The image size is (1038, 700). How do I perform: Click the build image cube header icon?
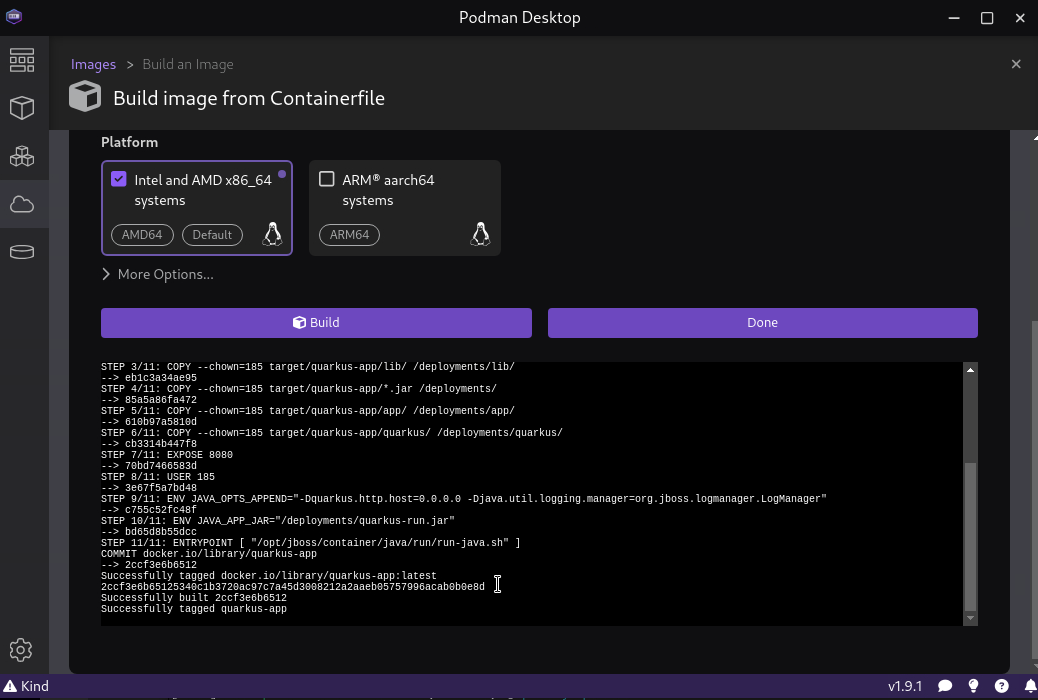85,97
